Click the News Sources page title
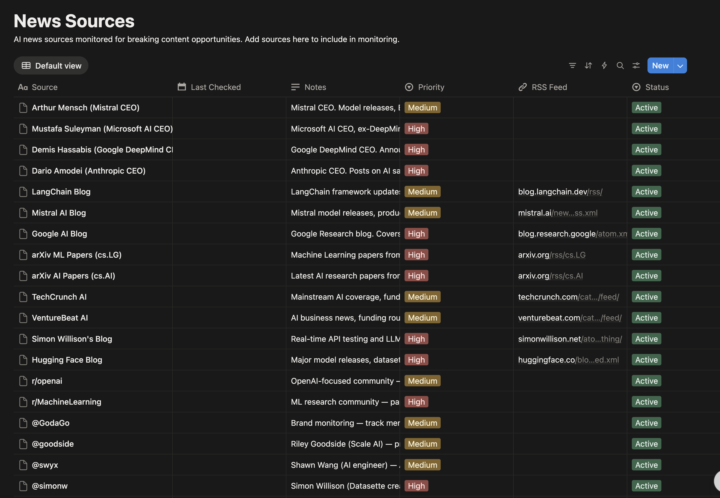This screenshot has width=720, height=498. tap(74, 21)
